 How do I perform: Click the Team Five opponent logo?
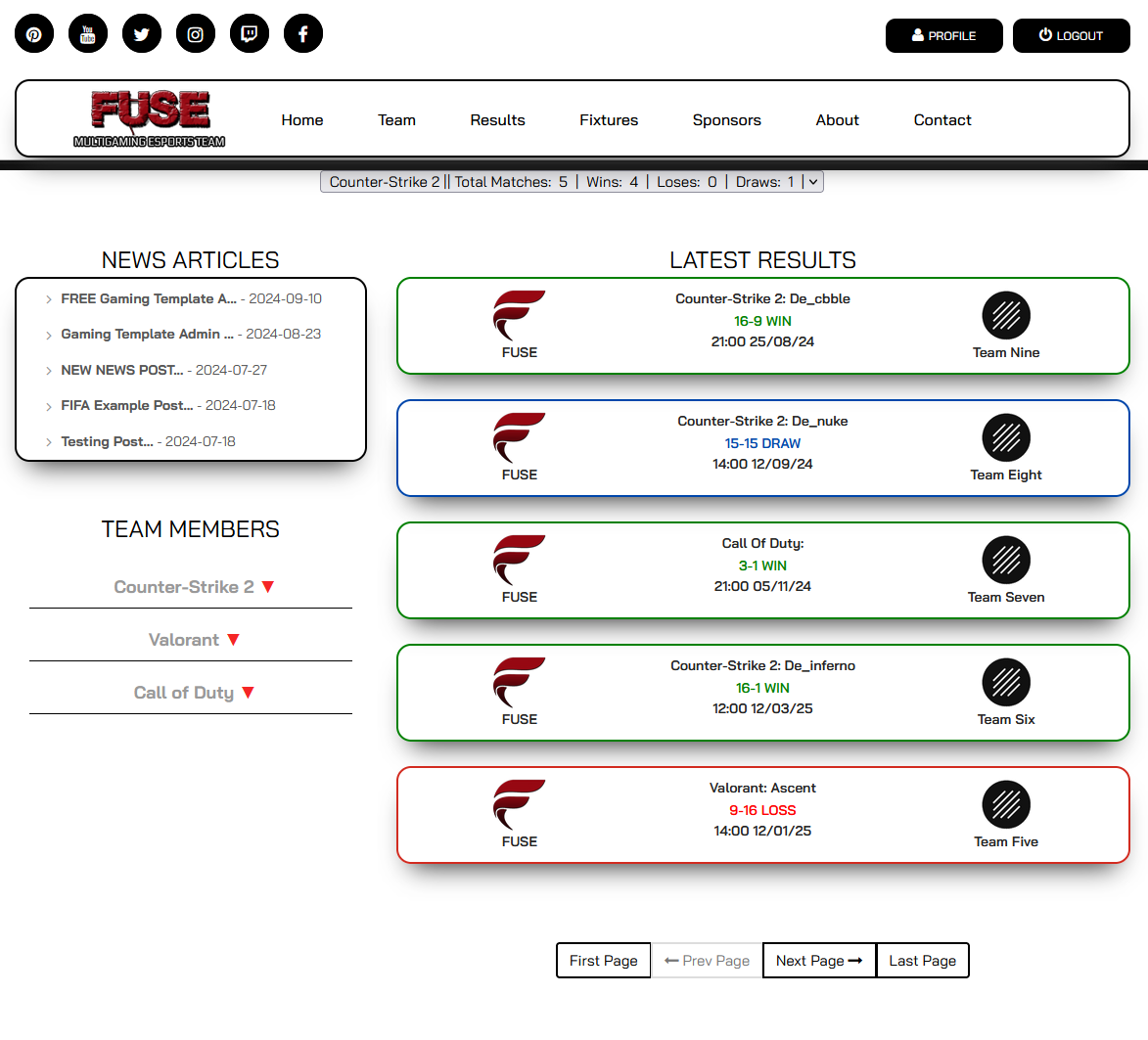[1006, 805]
